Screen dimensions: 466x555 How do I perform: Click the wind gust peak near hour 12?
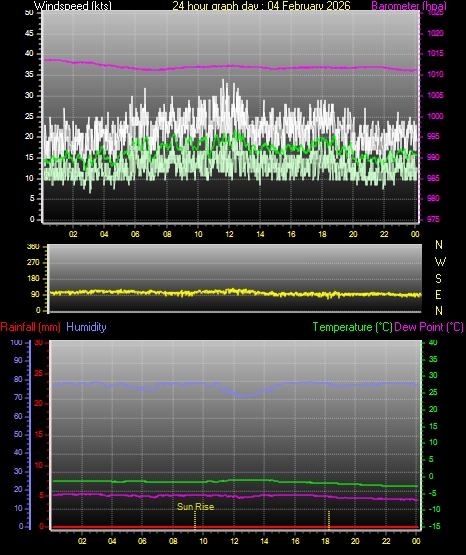(224, 85)
